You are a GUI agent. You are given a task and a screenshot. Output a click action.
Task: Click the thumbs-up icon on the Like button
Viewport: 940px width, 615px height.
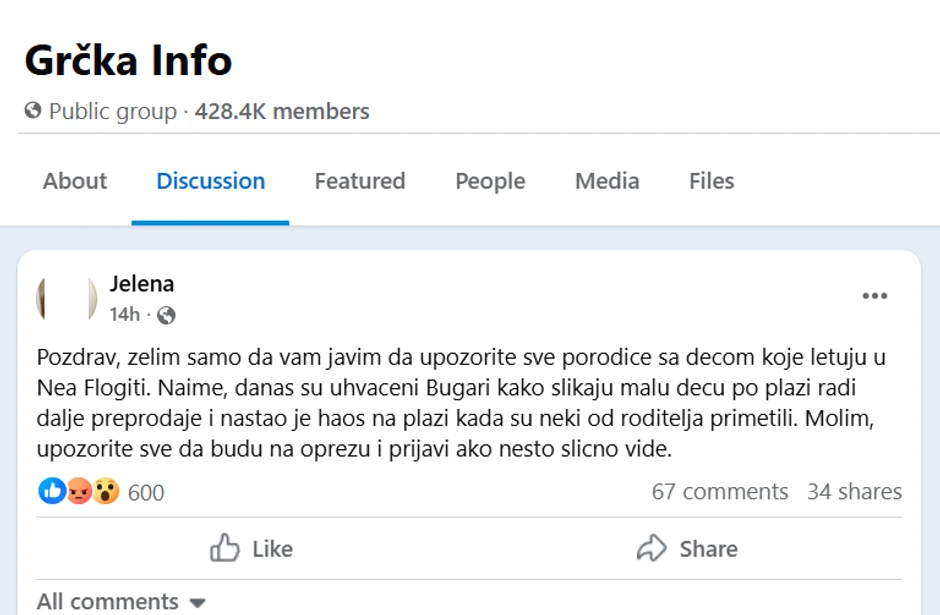pyautogui.click(x=224, y=548)
